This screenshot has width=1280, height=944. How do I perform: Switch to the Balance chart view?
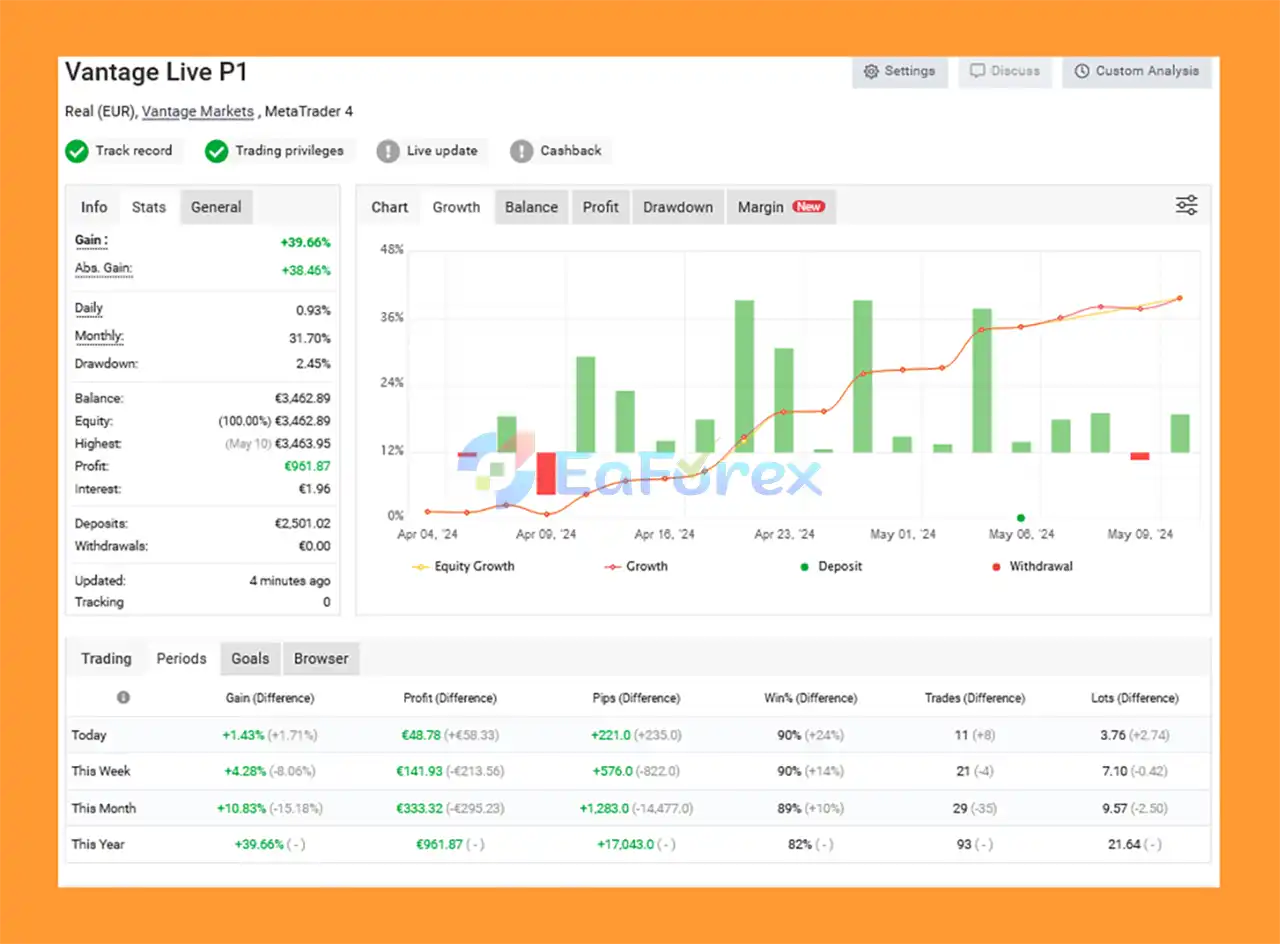tap(531, 206)
